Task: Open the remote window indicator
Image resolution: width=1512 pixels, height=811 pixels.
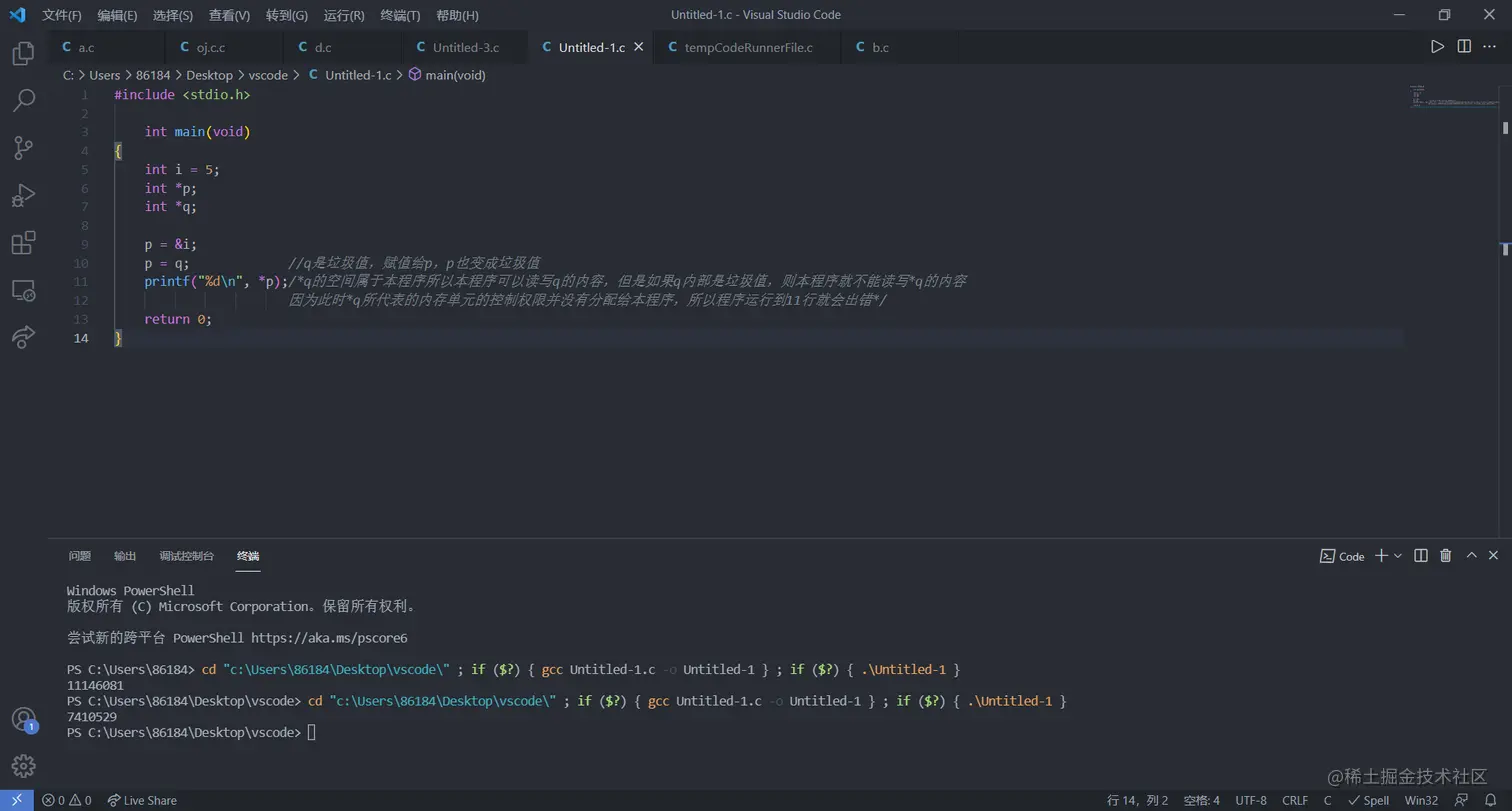Action: (16, 800)
